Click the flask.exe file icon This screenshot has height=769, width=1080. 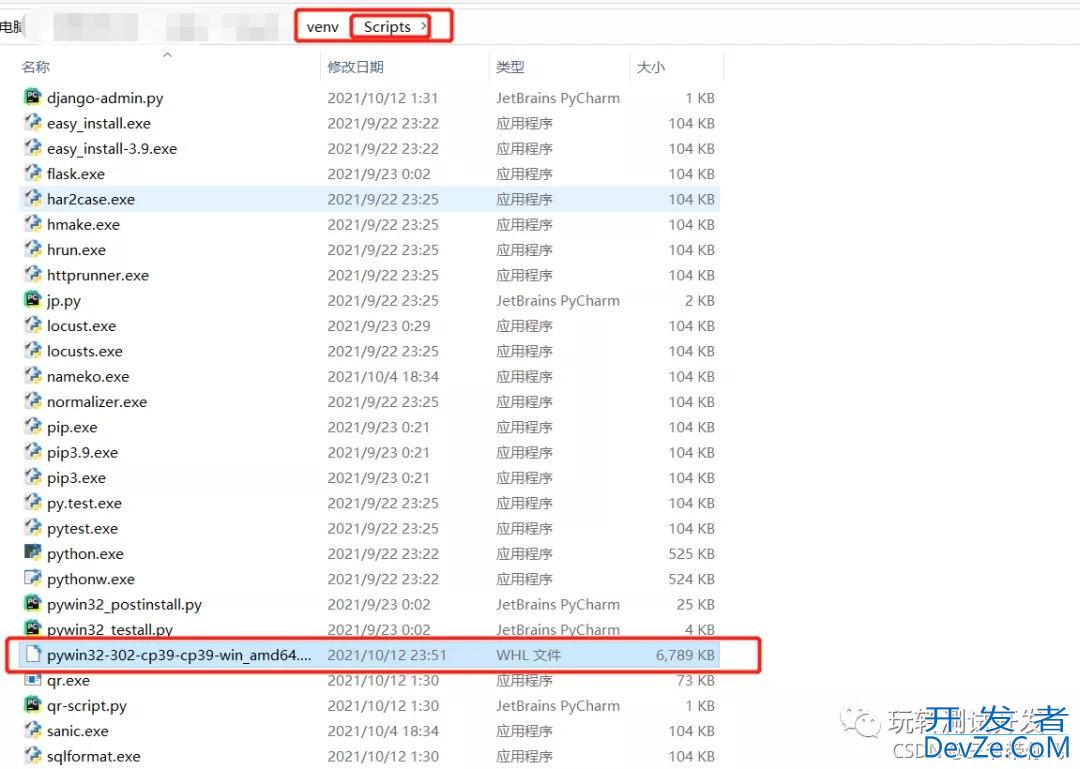[x=32, y=173]
